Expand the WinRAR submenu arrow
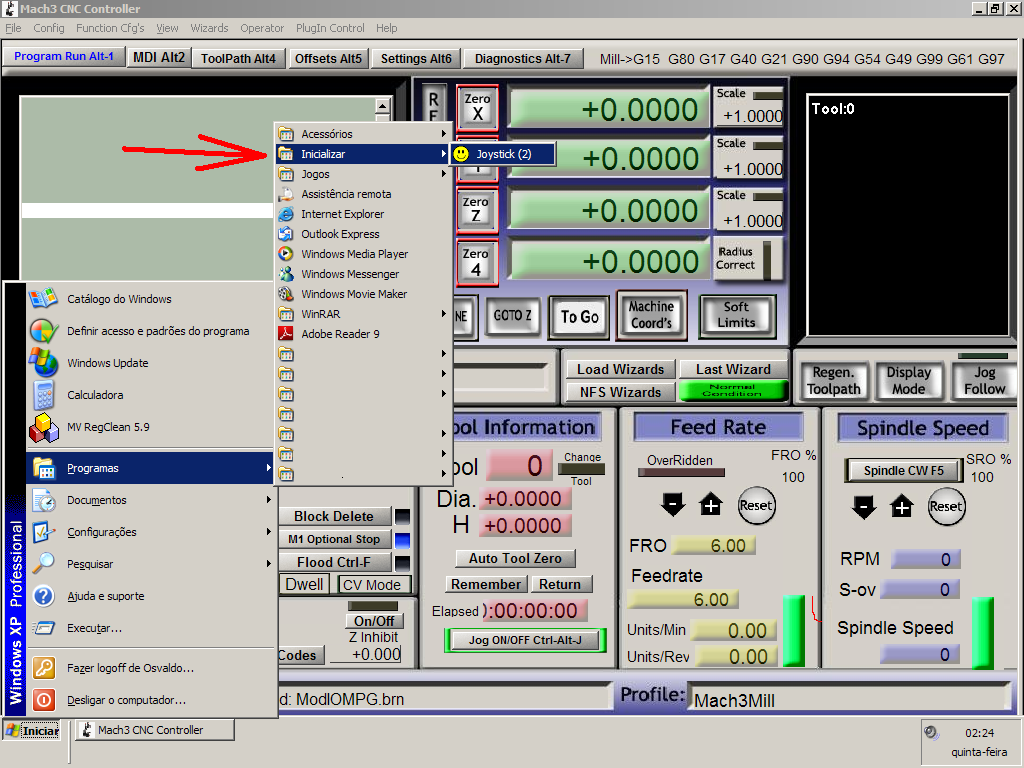The width and height of the screenshot is (1024, 768). pyautogui.click(x=443, y=314)
